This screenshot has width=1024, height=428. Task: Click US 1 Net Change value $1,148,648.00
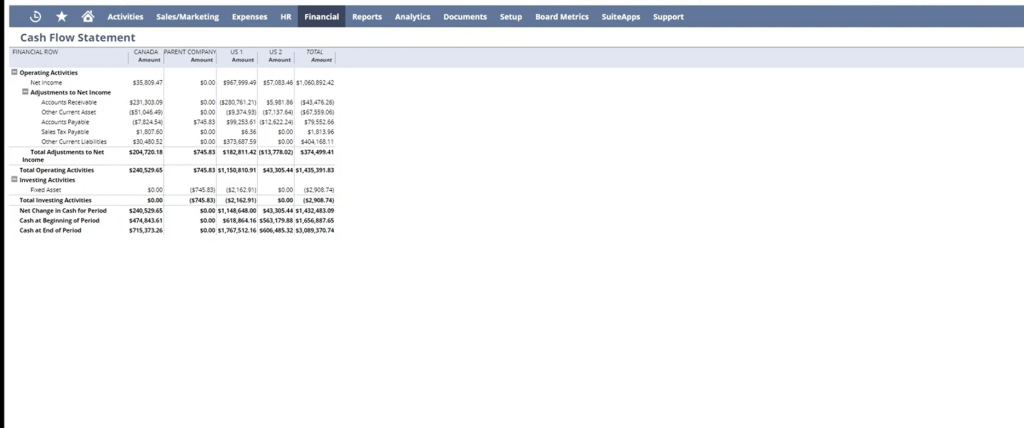coord(237,211)
